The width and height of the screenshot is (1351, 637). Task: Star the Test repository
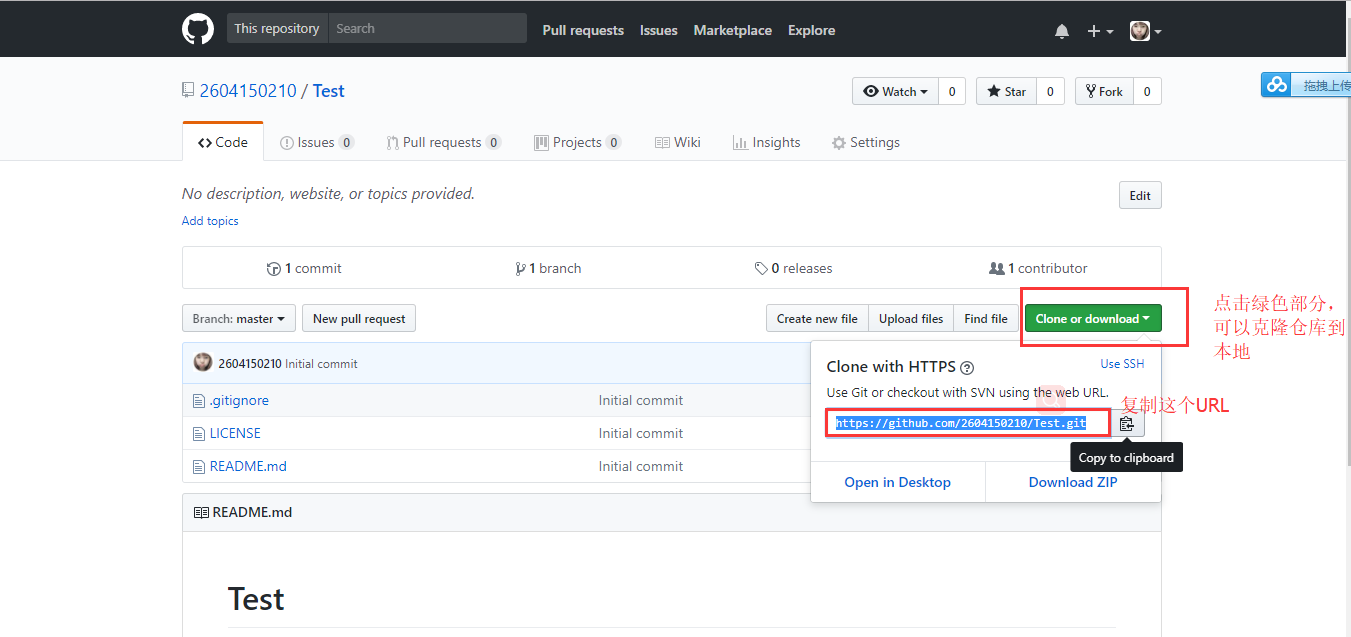coord(1006,91)
